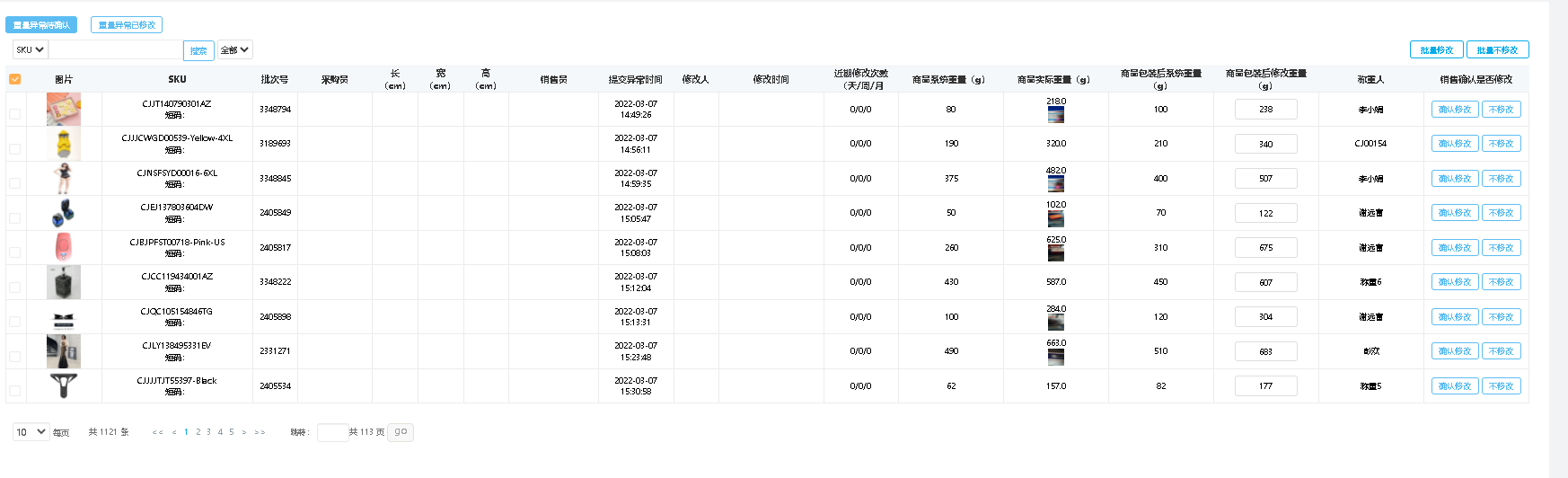Check the row checkbox for CJJT140790301AZ
The height and width of the screenshot is (478, 1568).
click(15, 114)
